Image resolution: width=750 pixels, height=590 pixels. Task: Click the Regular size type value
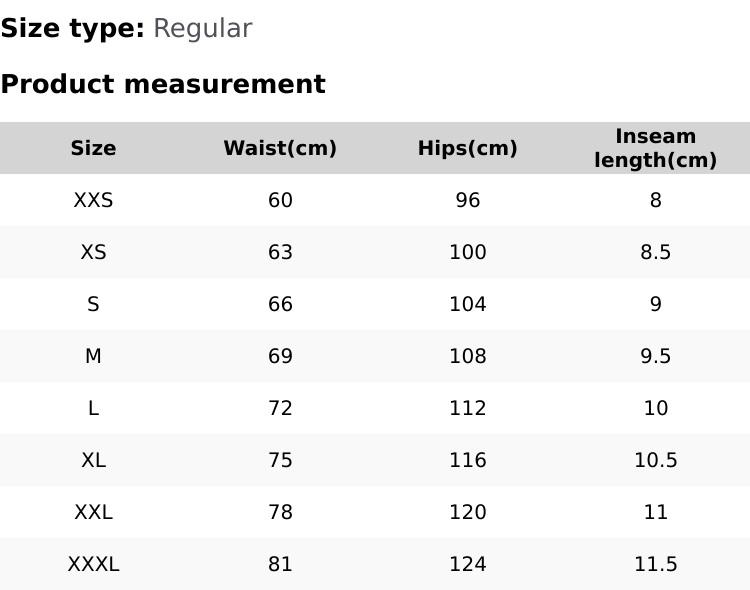202,28
